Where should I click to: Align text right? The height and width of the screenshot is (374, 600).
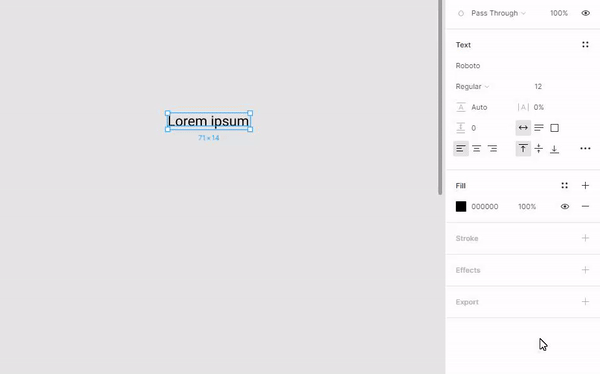click(x=492, y=149)
